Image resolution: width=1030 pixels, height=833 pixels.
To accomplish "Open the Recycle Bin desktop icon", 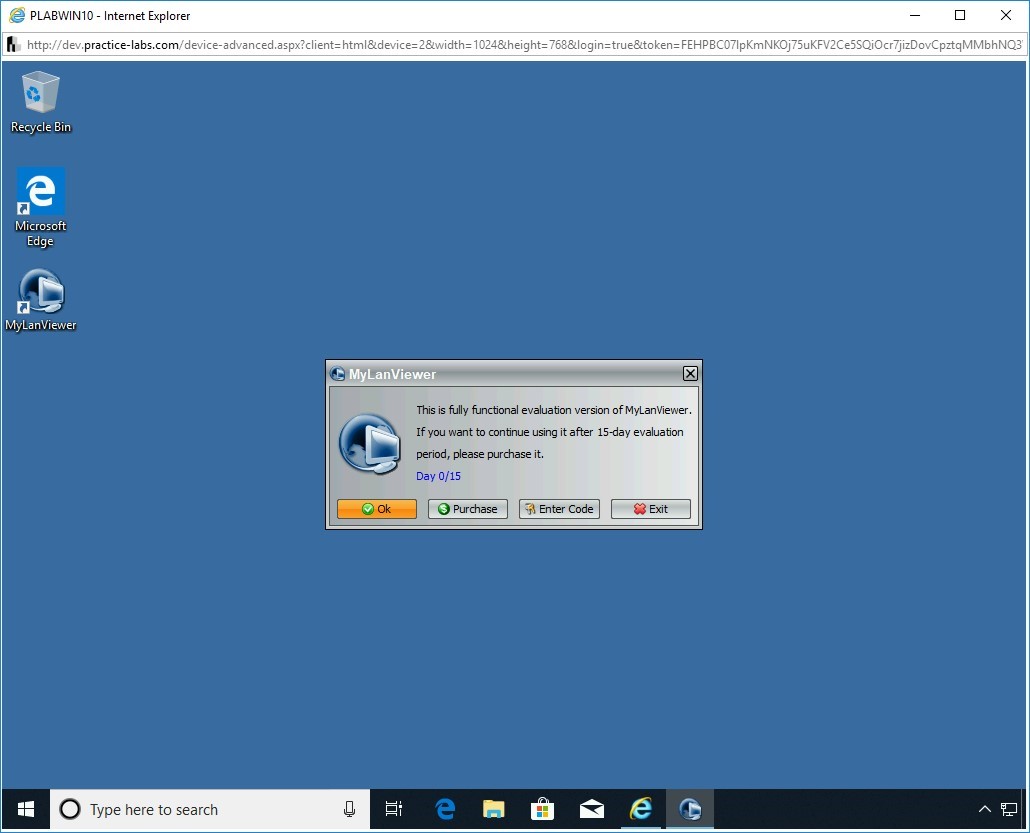I will (x=41, y=101).
